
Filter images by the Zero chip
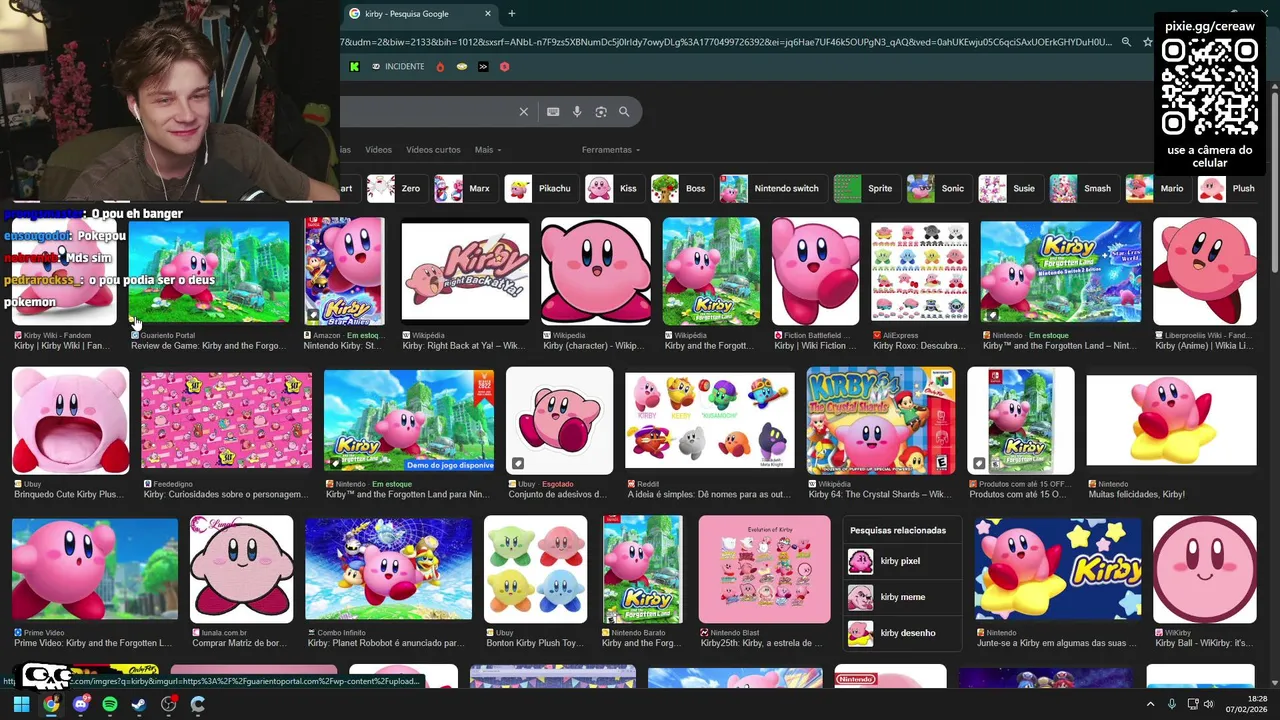(x=397, y=188)
